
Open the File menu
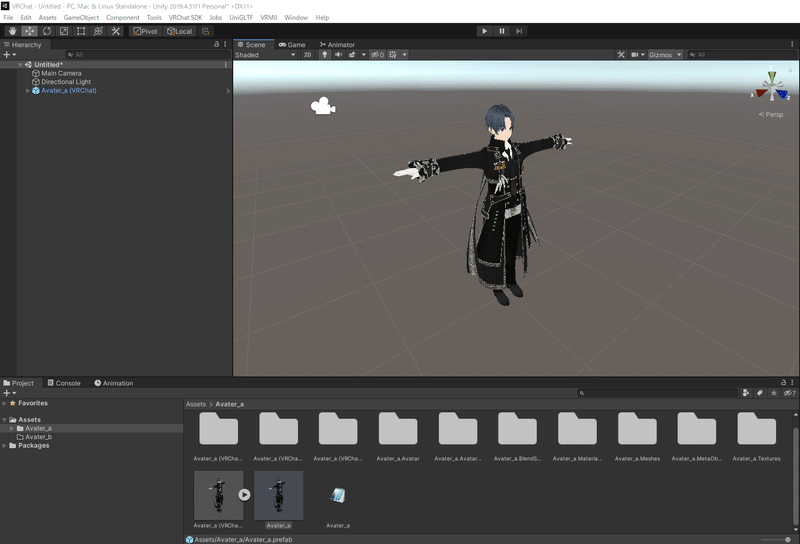[x=8, y=17]
